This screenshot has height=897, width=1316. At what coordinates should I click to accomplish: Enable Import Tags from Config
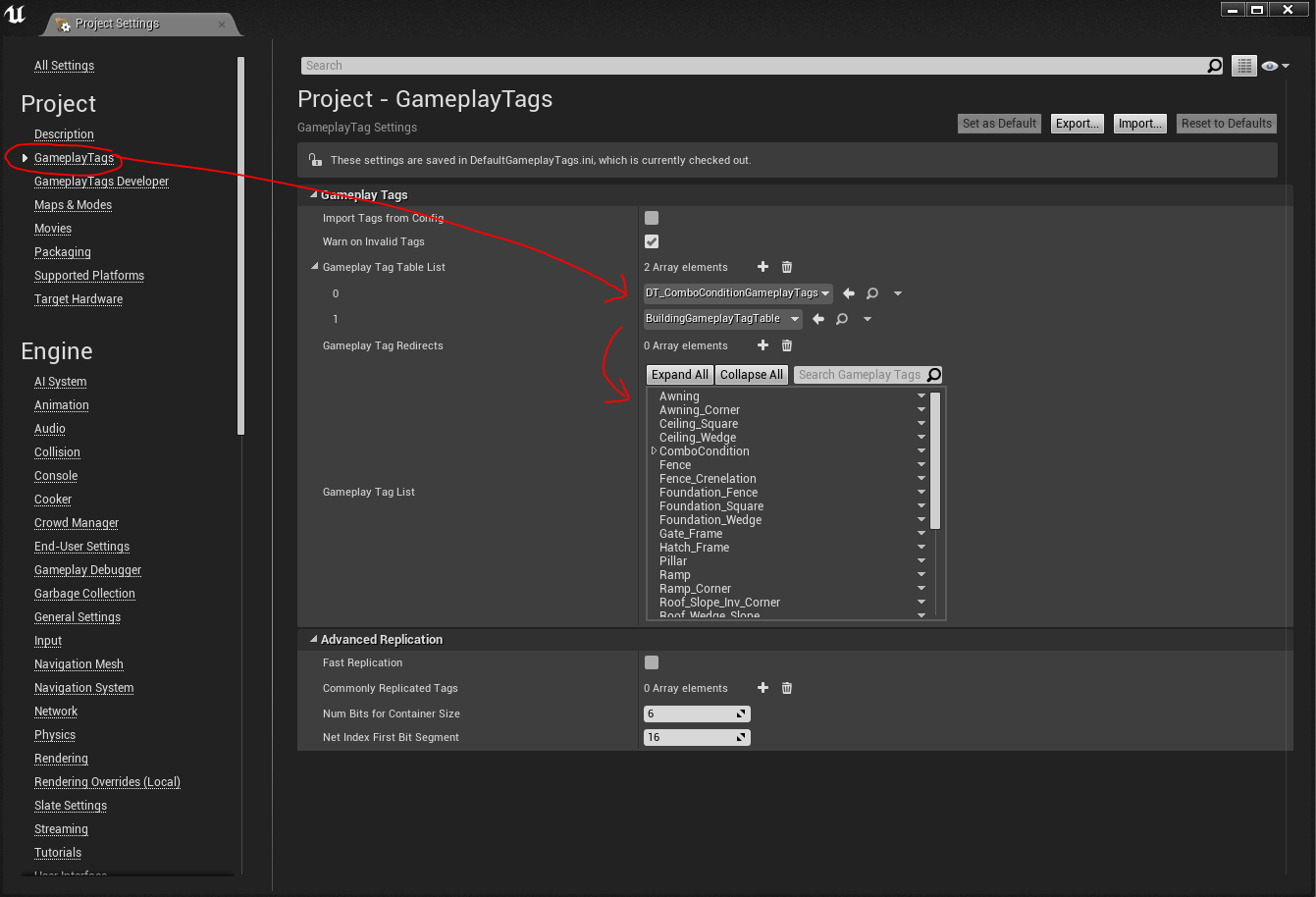[x=652, y=218]
